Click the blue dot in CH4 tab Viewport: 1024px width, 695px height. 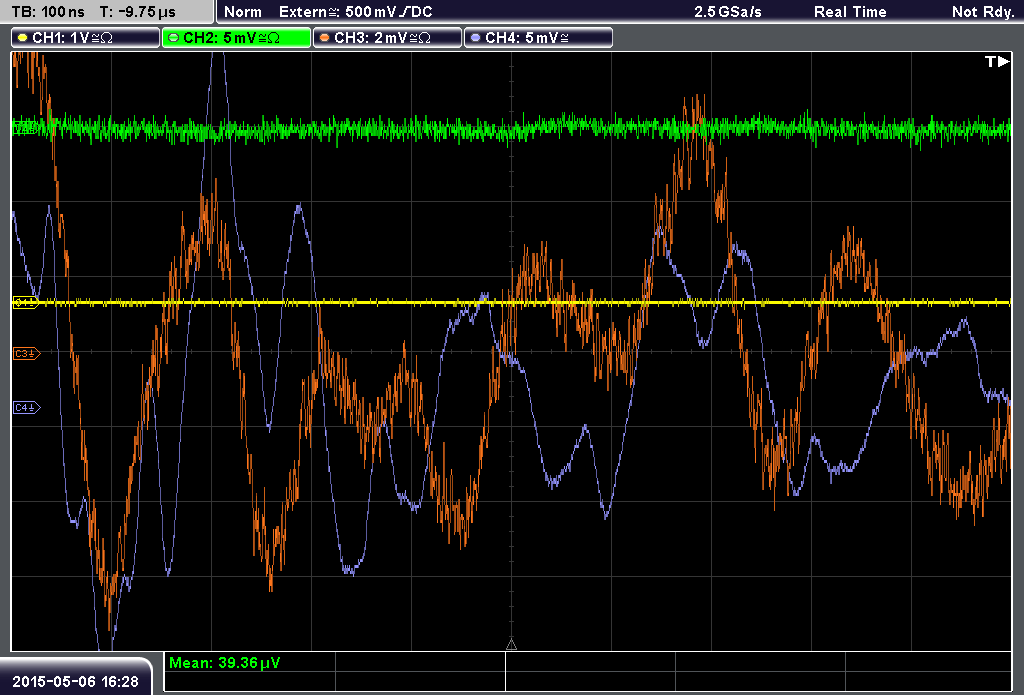[x=475, y=38]
